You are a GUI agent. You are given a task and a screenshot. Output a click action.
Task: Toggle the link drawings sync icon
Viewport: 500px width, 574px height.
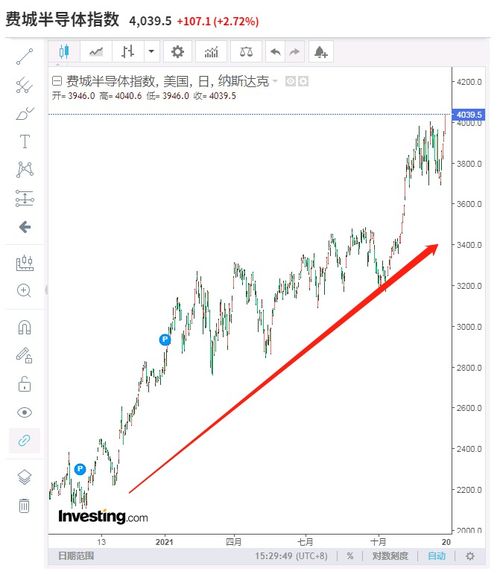pyautogui.click(x=24, y=440)
